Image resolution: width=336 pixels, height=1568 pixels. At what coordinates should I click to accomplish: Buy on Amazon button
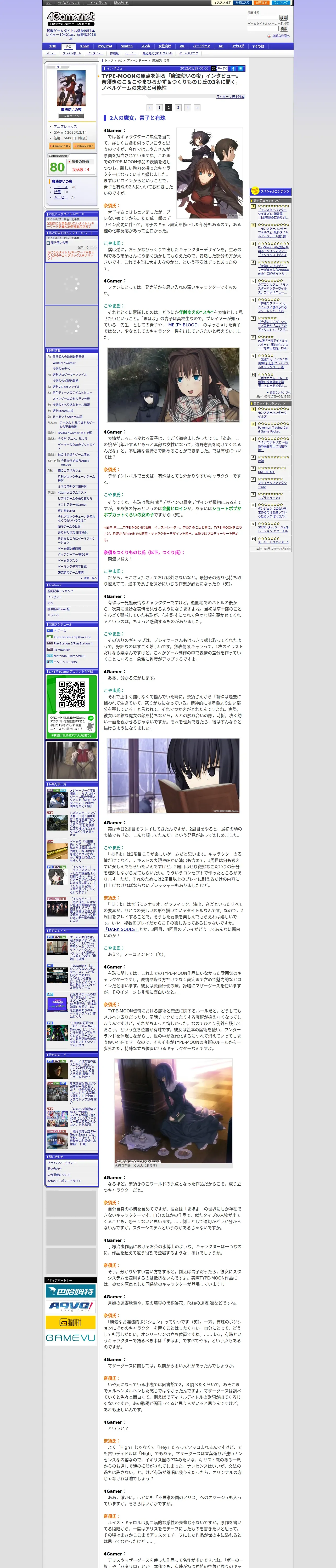[x=60, y=146]
